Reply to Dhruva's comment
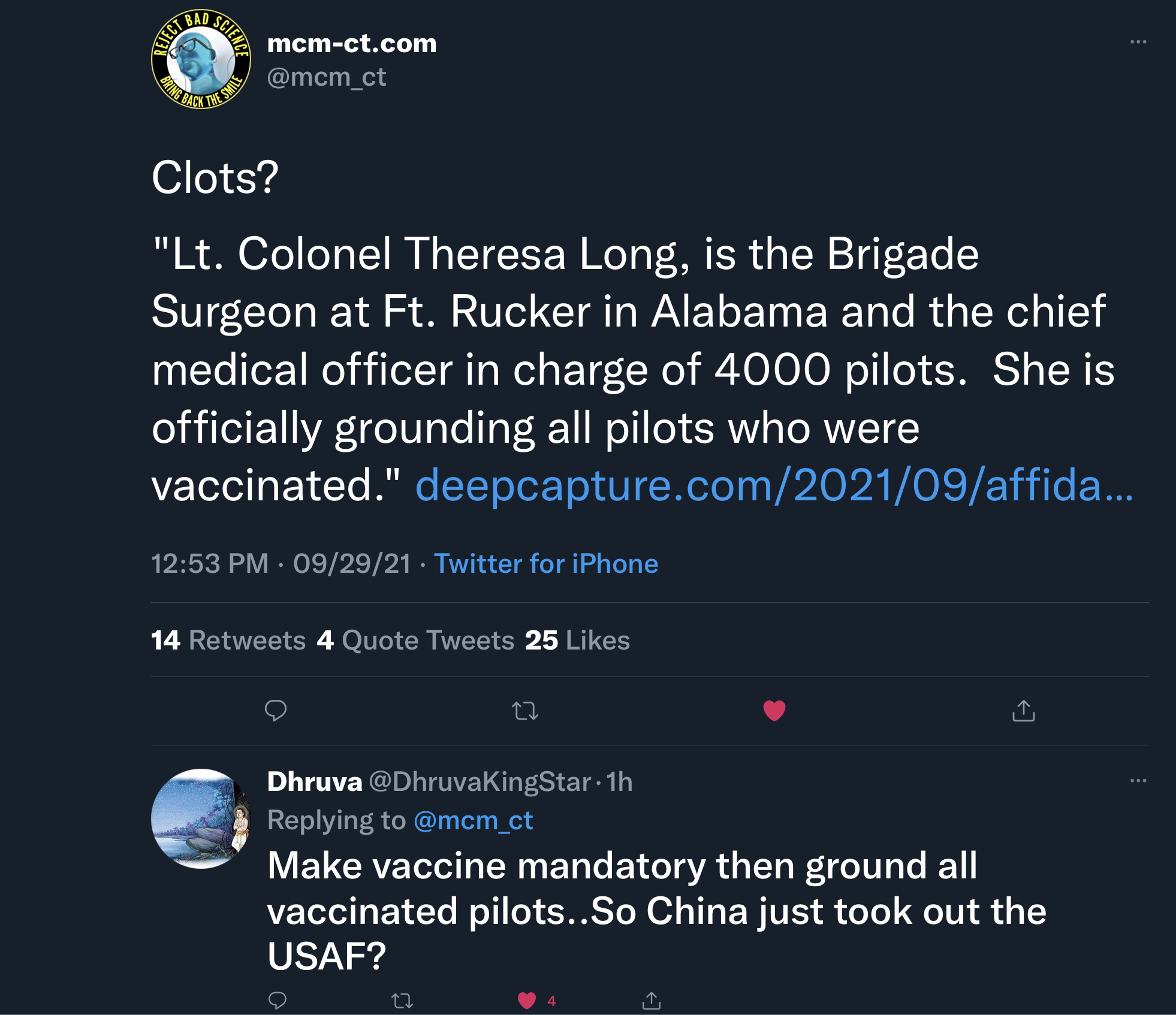 pyautogui.click(x=277, y=1000)
